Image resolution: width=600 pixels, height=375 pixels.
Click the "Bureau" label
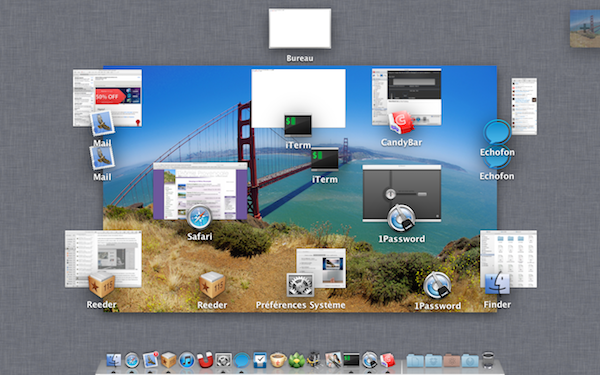[300, 58]
